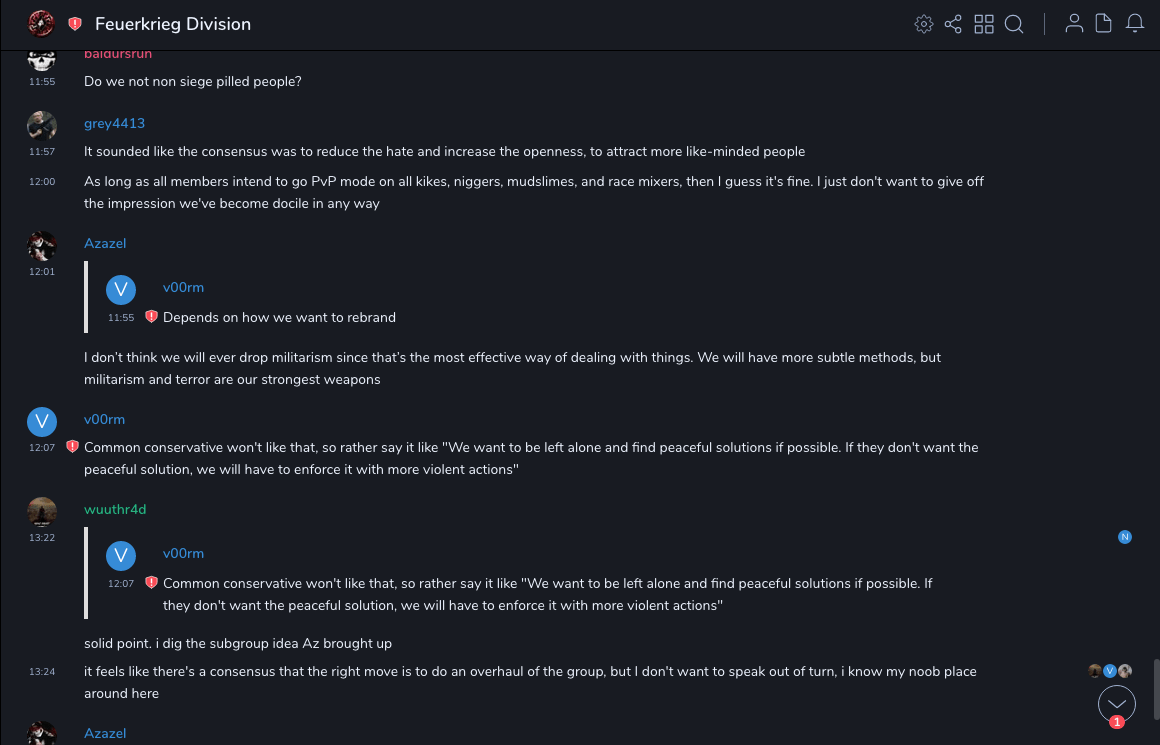The width and height of the screenshot is (1160, 745).
Task: Click the blue V avatar in the 11:55 quoted message
Action: pyautogui.click(x=121, y=290)
